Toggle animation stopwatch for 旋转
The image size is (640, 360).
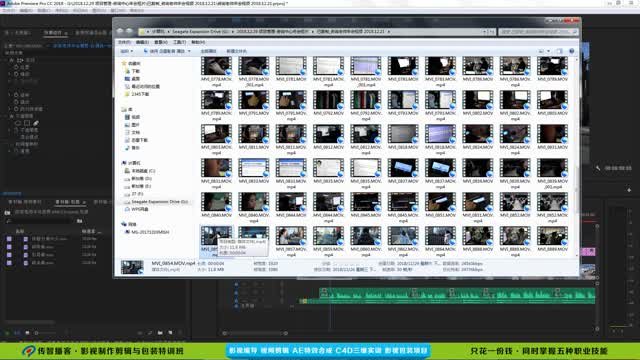(x=17, y=95)
